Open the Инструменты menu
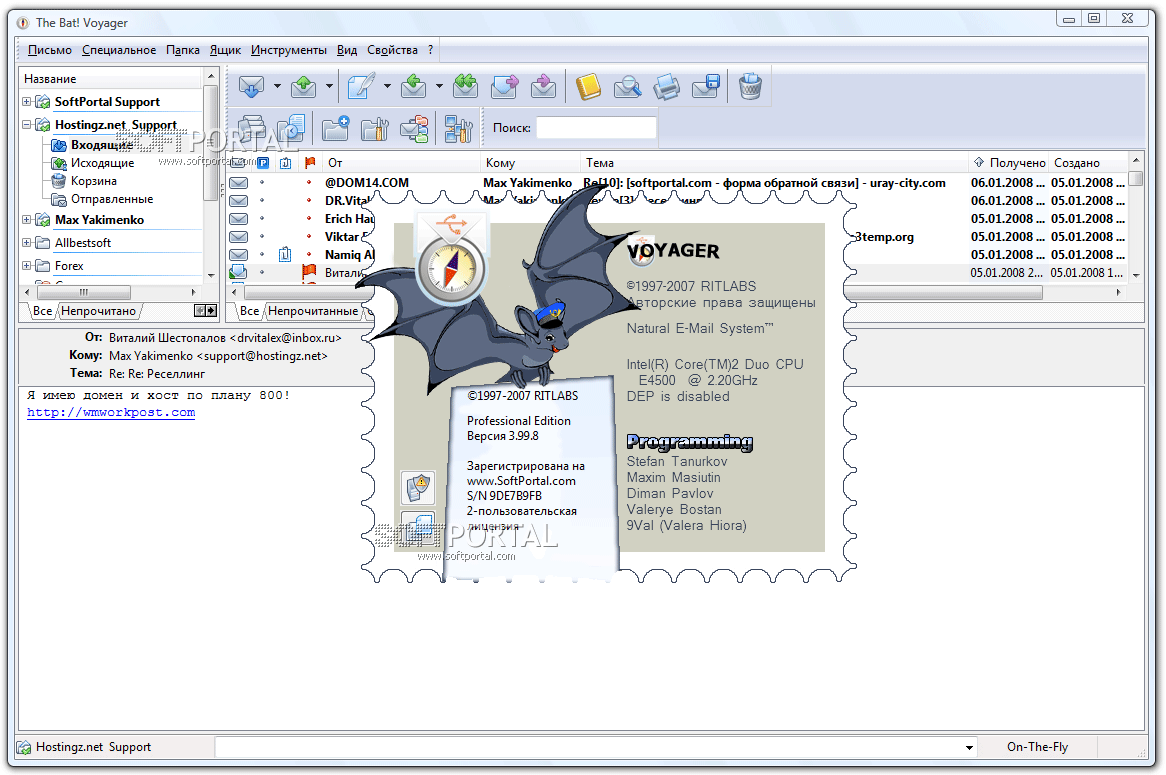The image size is (1166, 775). tap(288, 50)
